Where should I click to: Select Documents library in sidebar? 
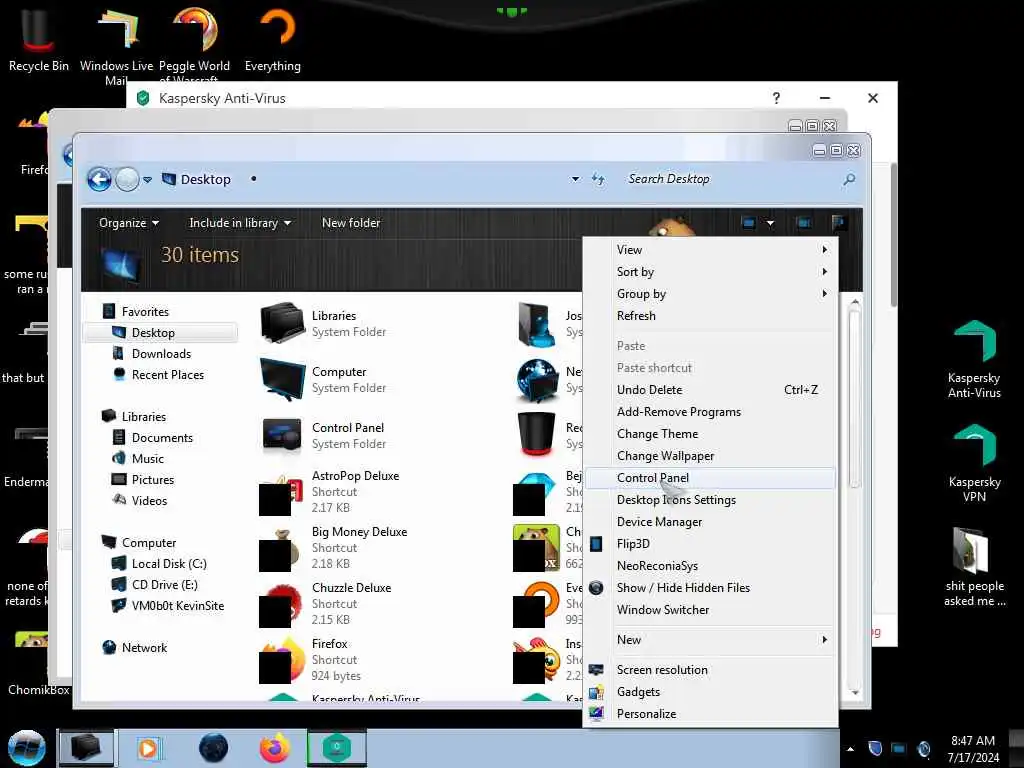tap(162, 438)
